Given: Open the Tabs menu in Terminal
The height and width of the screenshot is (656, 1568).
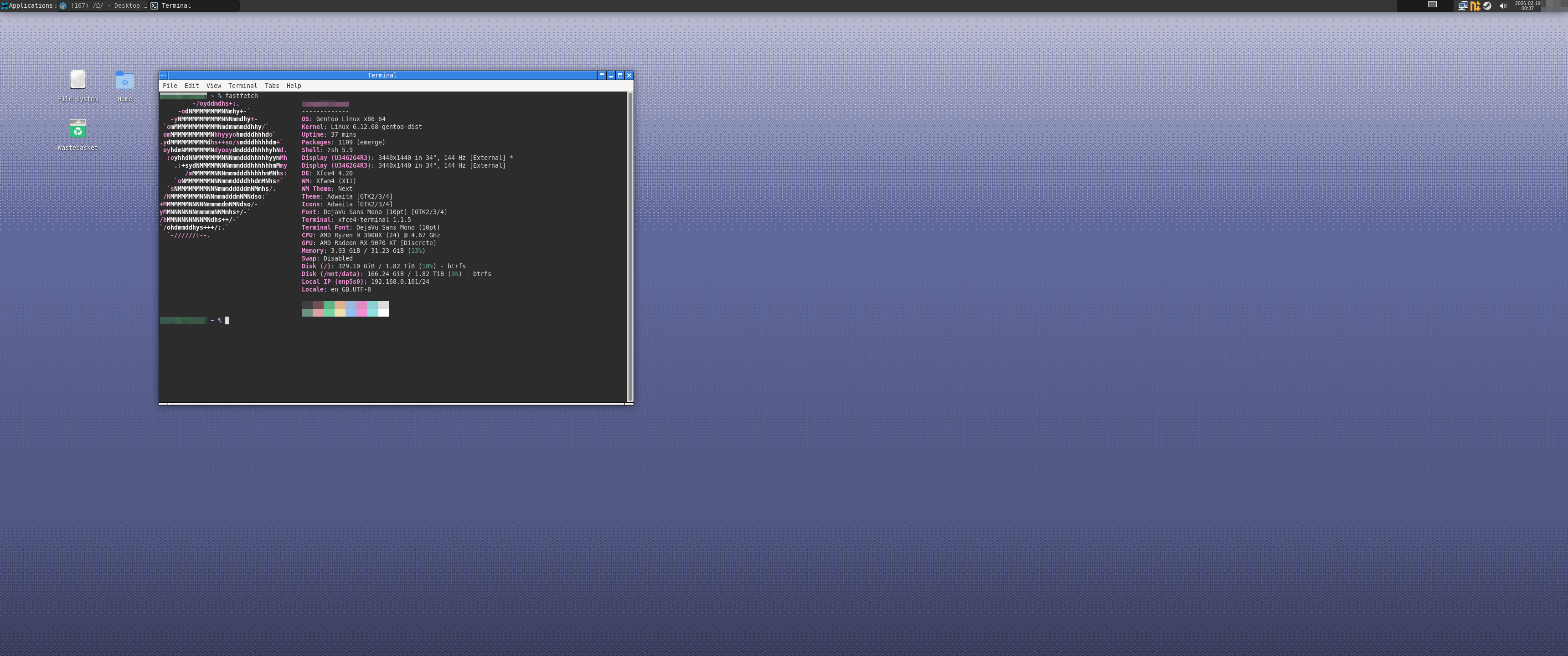Looking at the screenshot, I should [272, 86].
